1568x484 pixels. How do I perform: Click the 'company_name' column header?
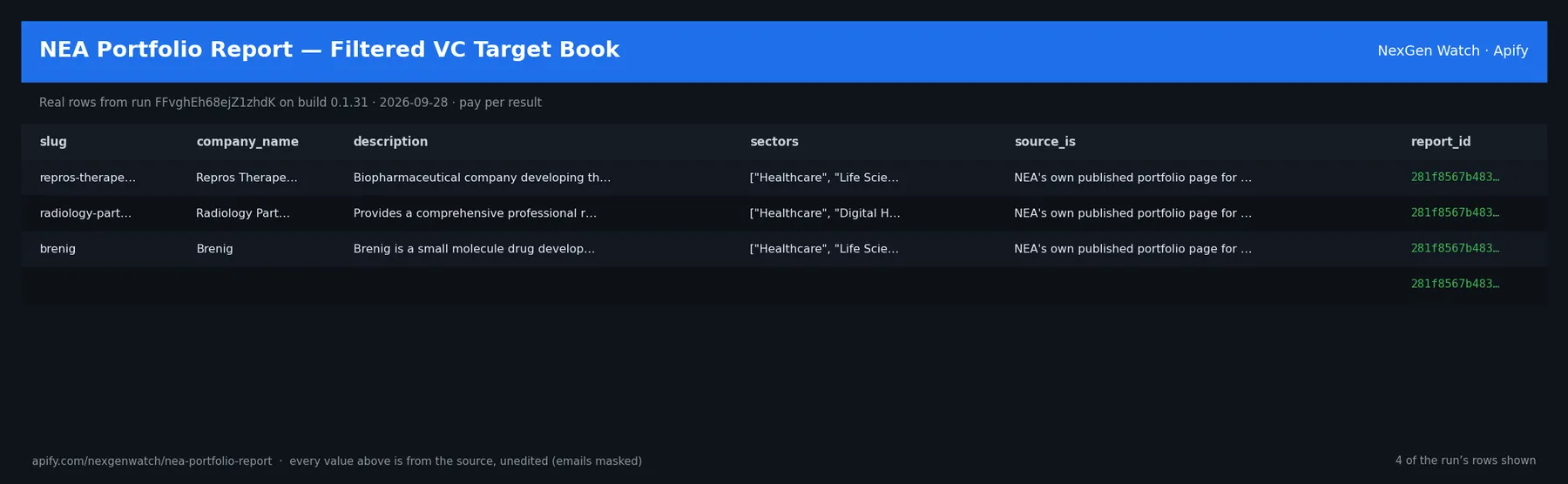click(x=247, y=142)
